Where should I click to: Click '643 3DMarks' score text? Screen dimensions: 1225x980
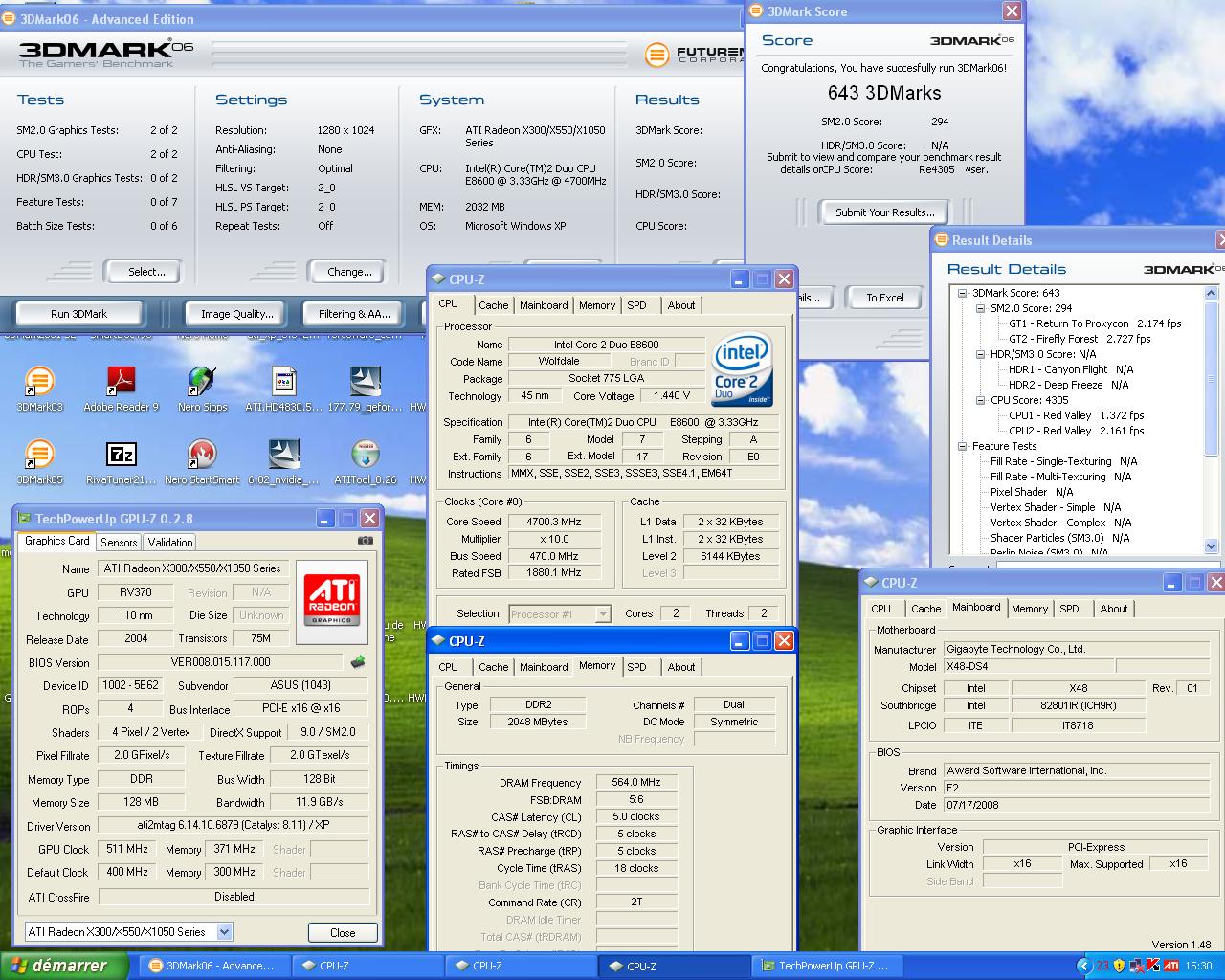click(884, 93)
